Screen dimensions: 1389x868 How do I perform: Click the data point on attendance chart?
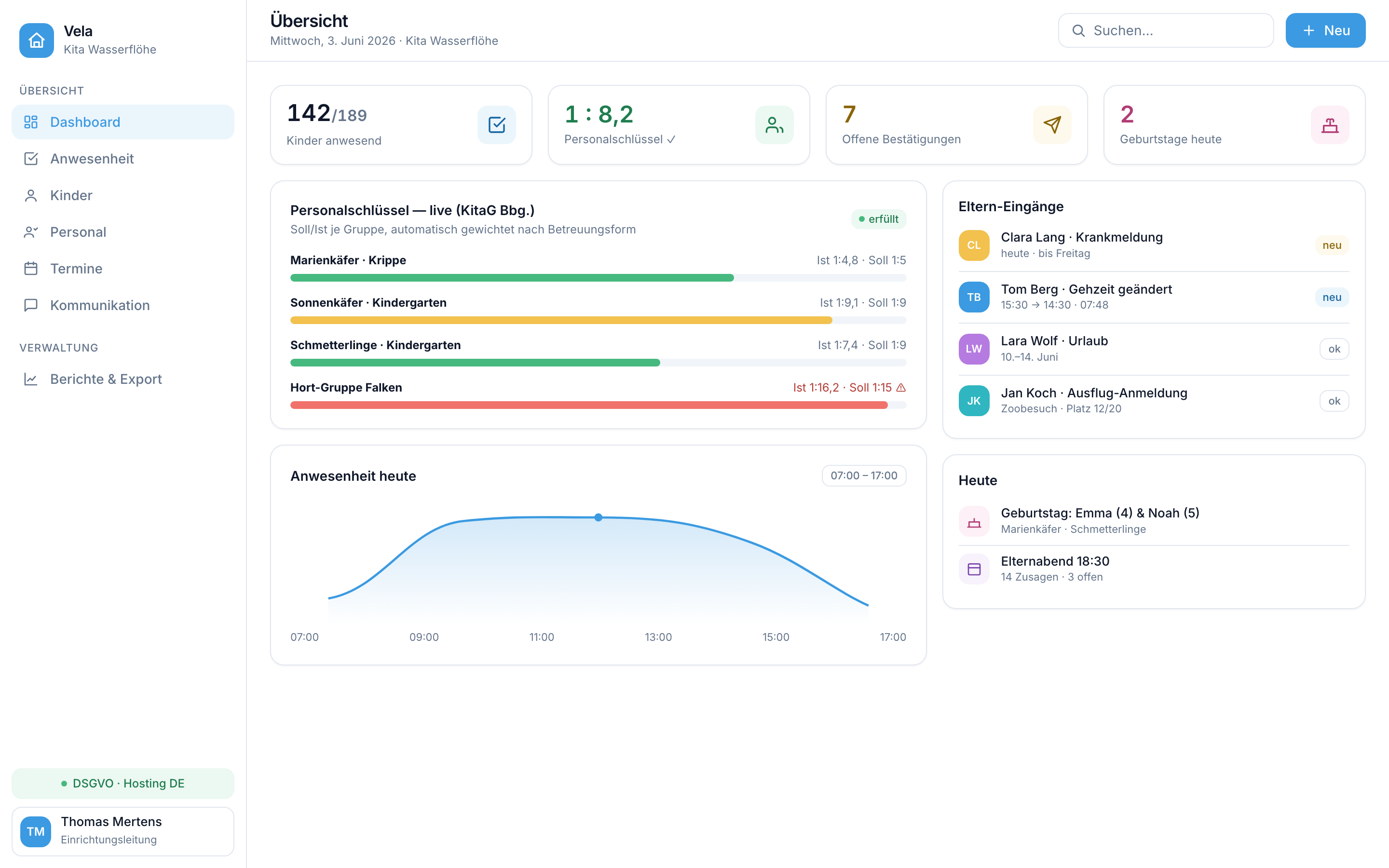[x=598, y=517]
